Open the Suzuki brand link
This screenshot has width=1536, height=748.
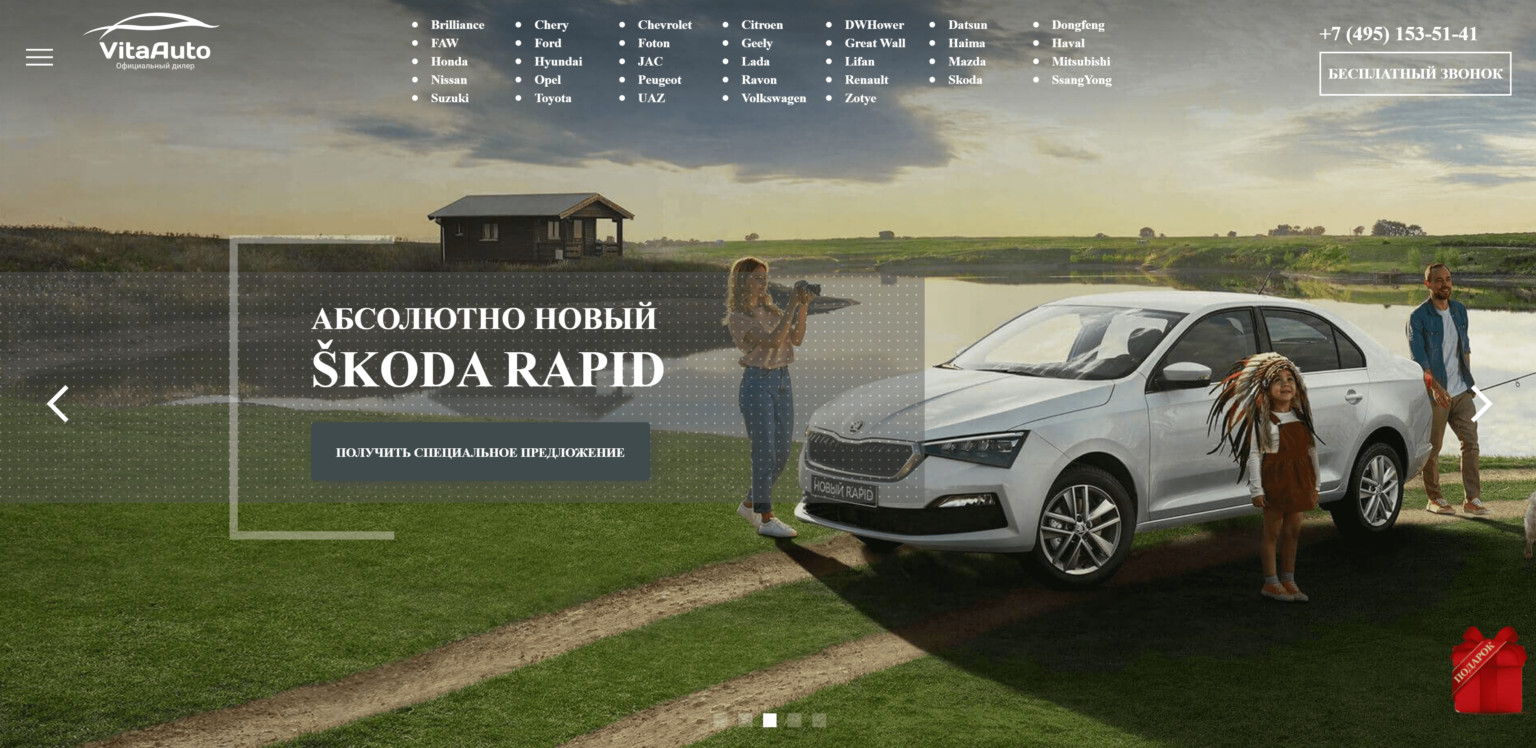[450, 98]
